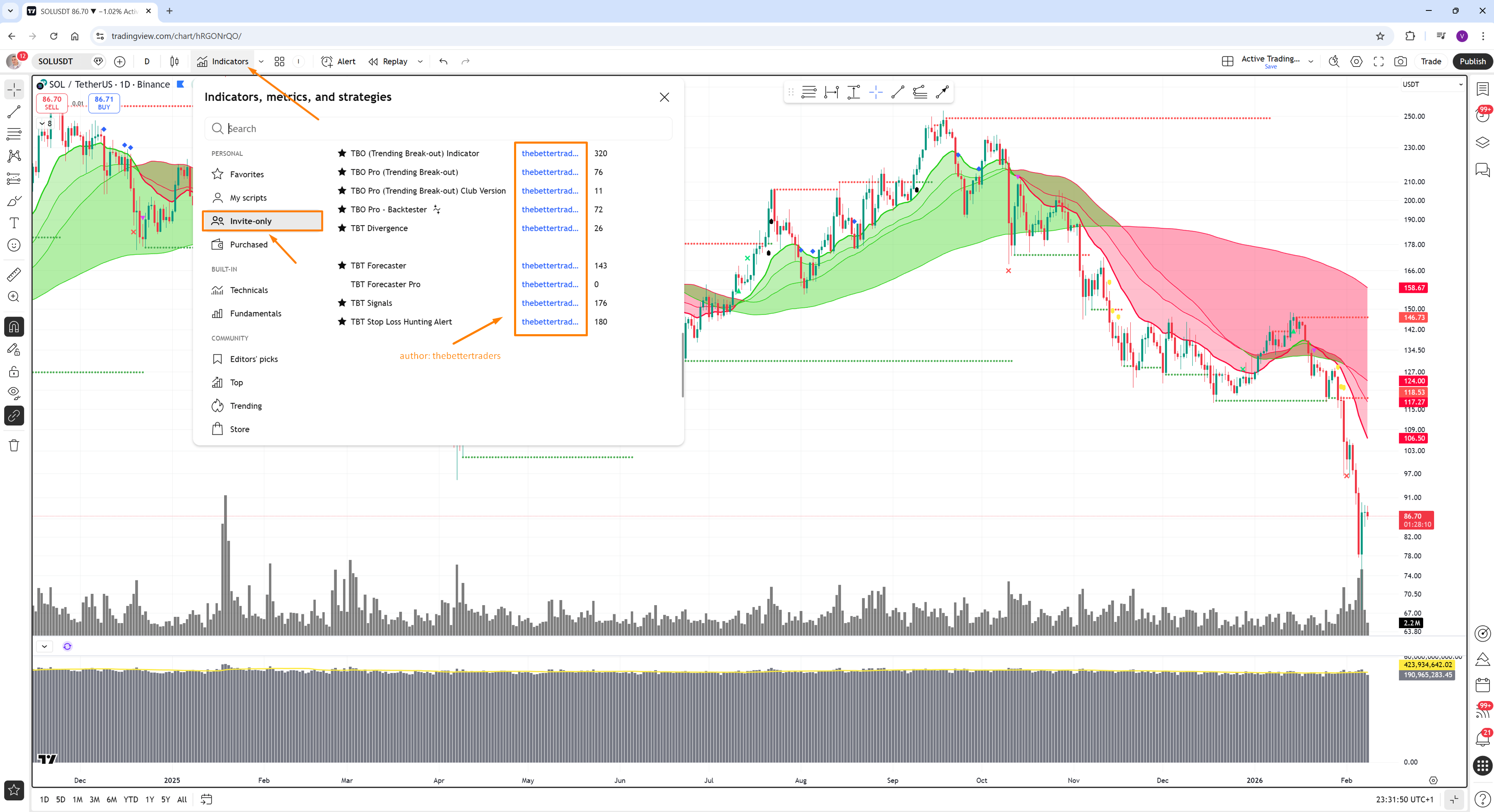This screenshot has height=812, width=1494.
Task: Lock all drawings with the padlock toggle
Action: pyautogui.click(x=14, y=371)
